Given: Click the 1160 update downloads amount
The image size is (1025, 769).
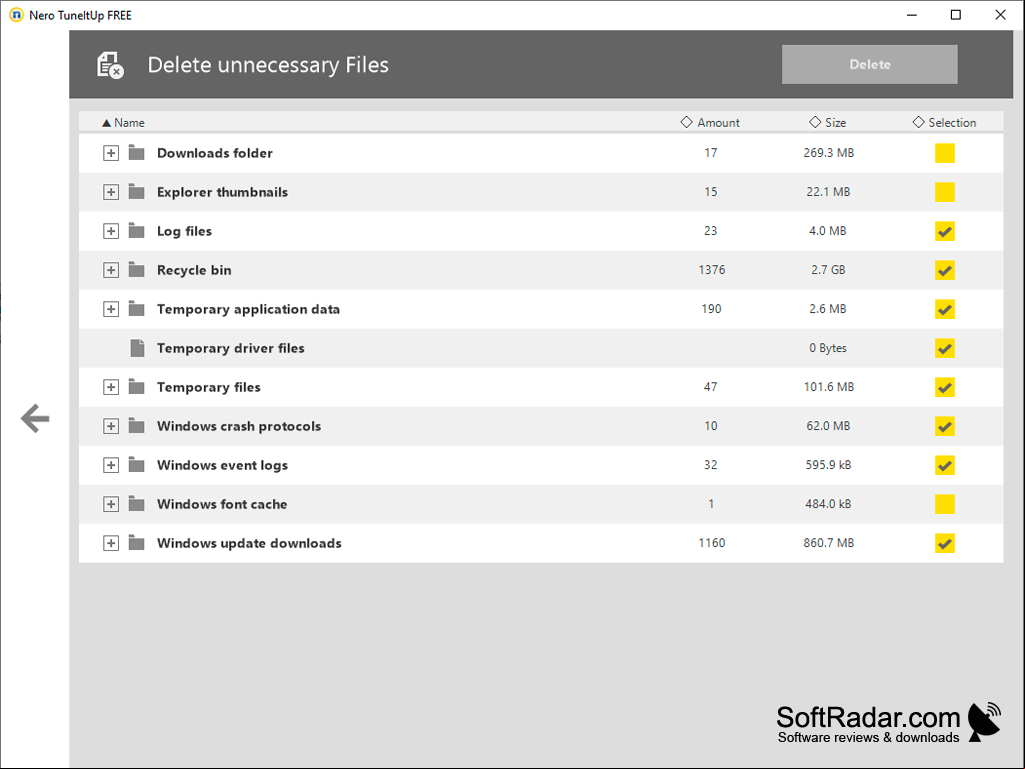Looking at the screenshot, I should (x=711, y=543).
